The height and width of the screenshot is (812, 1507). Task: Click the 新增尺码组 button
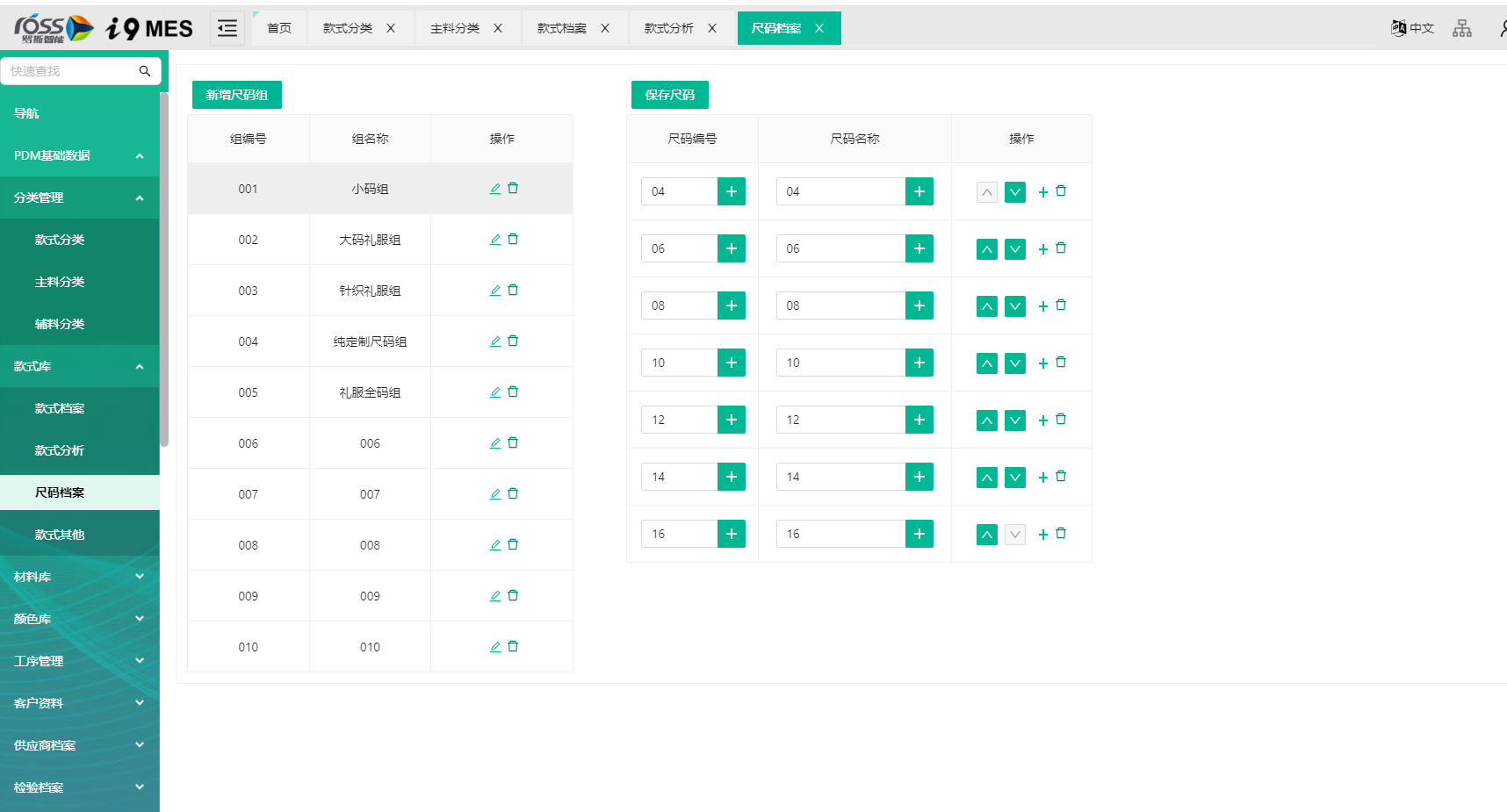[x=237, y=95]
